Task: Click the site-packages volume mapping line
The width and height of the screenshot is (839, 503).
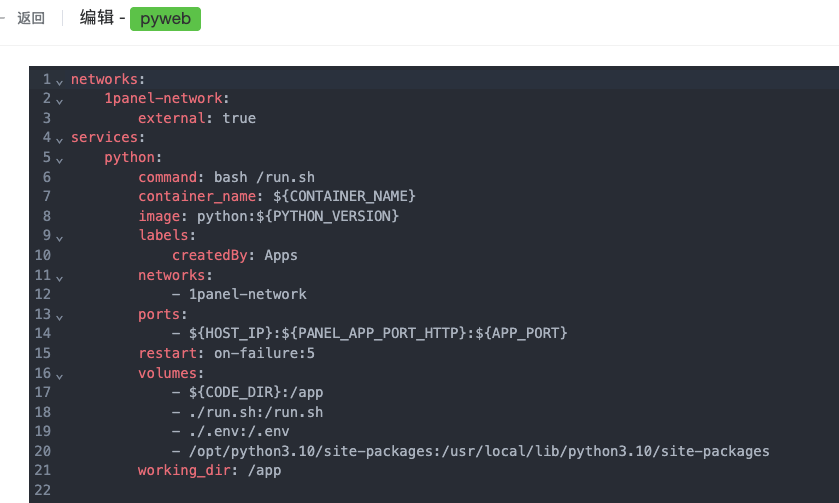Action: [470, 451]
